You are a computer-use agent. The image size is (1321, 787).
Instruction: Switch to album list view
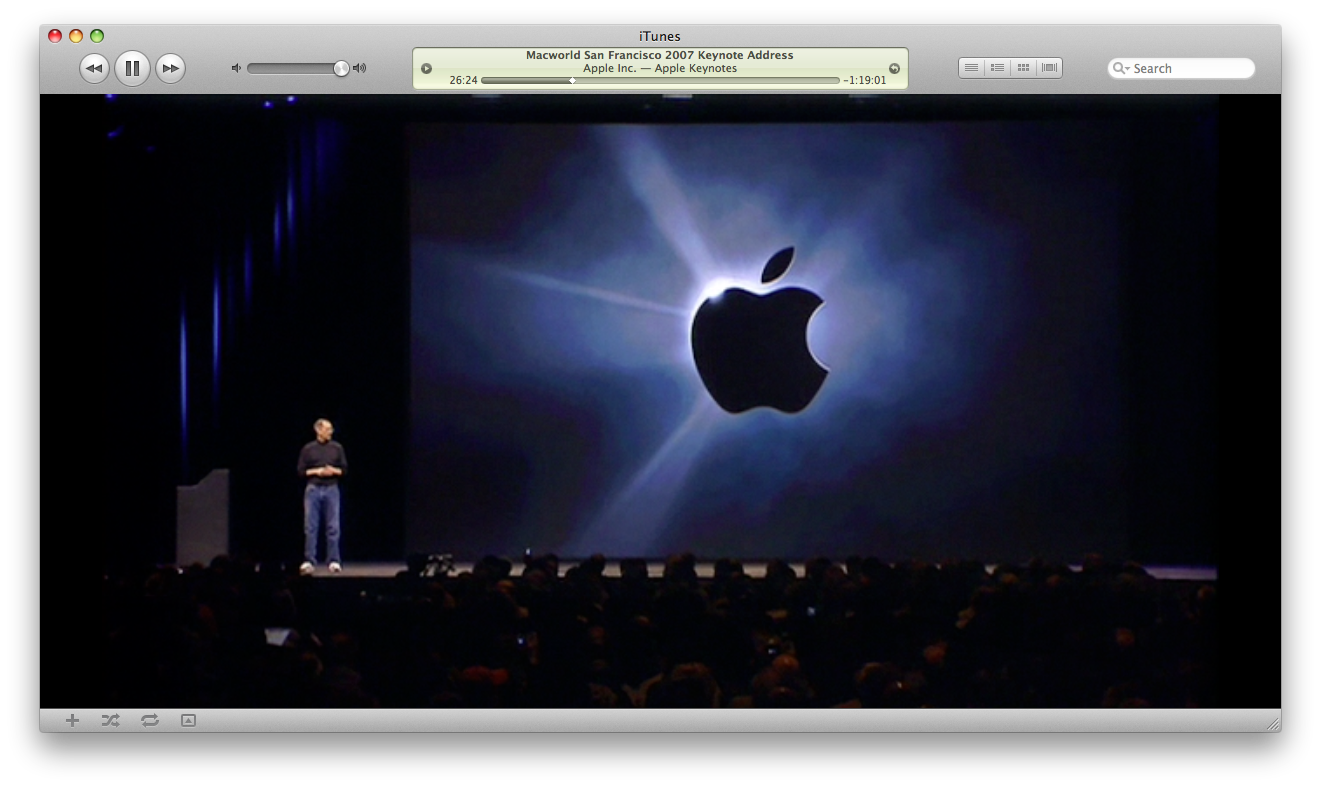(x=997, y=68)
